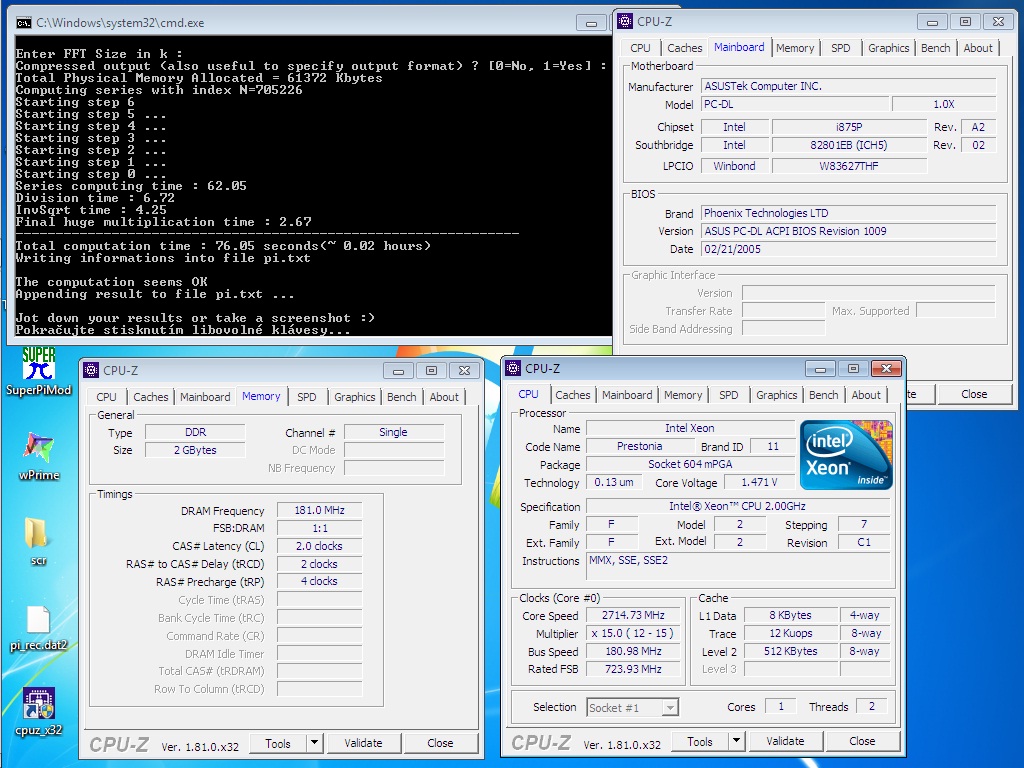Open Caches tab in front CPU window
1024x768 pixels.
pos(572,395)
